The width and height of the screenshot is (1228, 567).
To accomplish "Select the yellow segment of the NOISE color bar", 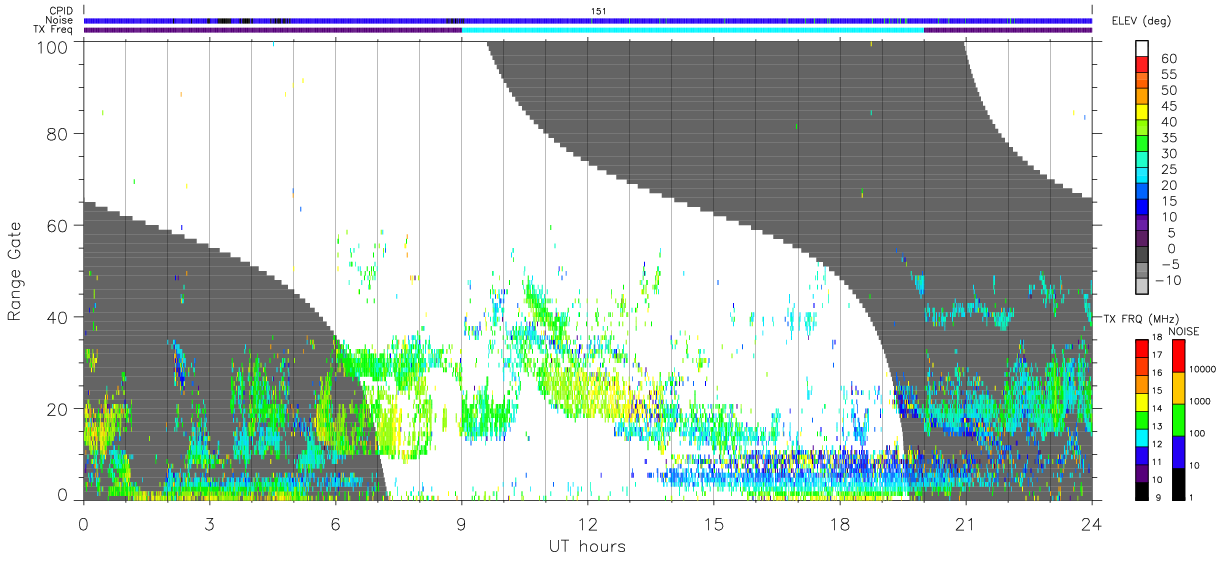I will (x=1176, y=387).
